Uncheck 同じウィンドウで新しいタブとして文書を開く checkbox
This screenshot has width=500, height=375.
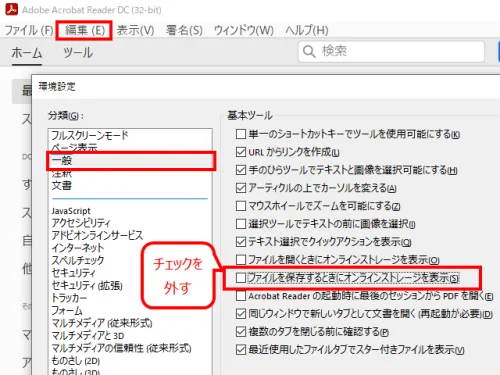coord(241,314)
